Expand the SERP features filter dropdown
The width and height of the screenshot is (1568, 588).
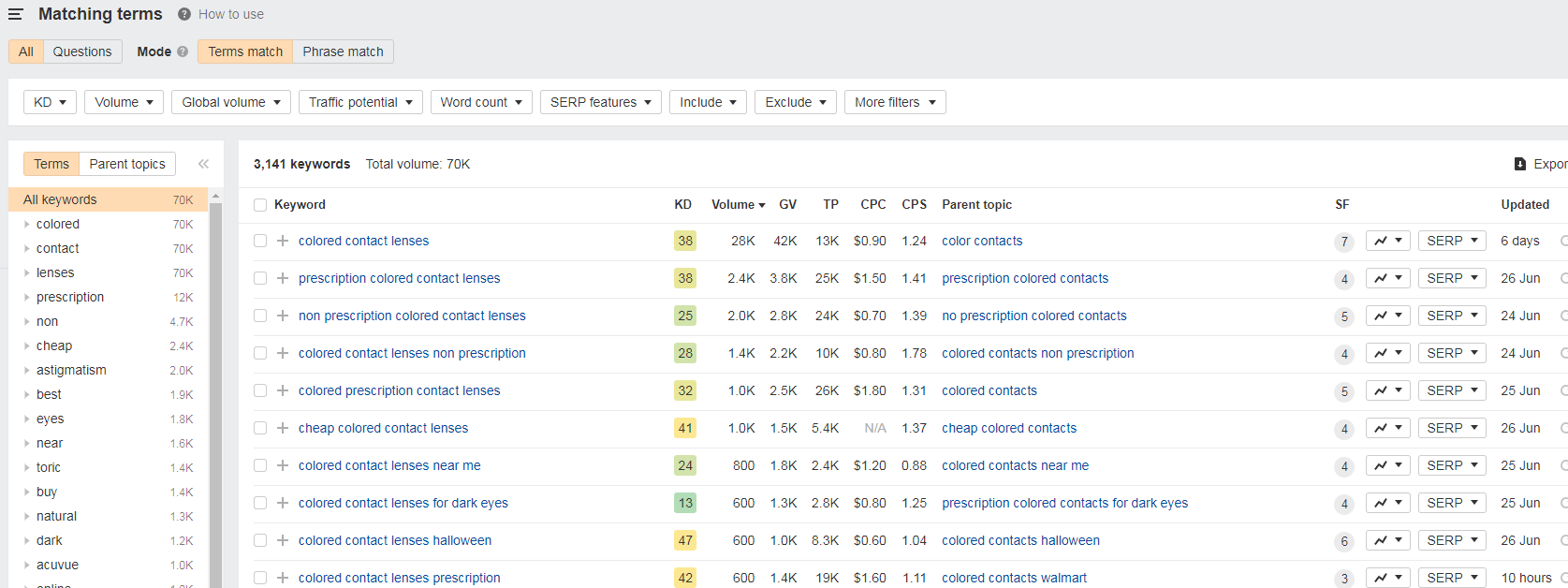(600, 102)
